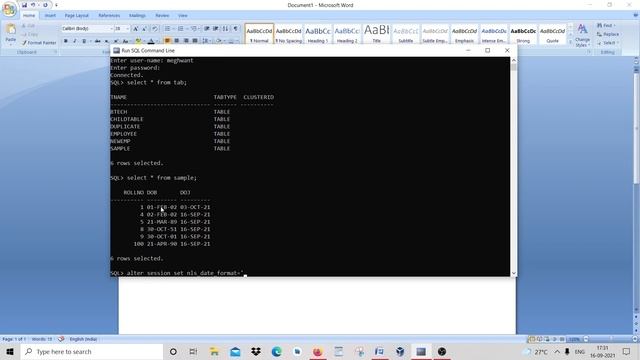Click Decrease Indent icon
640x360 pixels.
pos(207,29)
